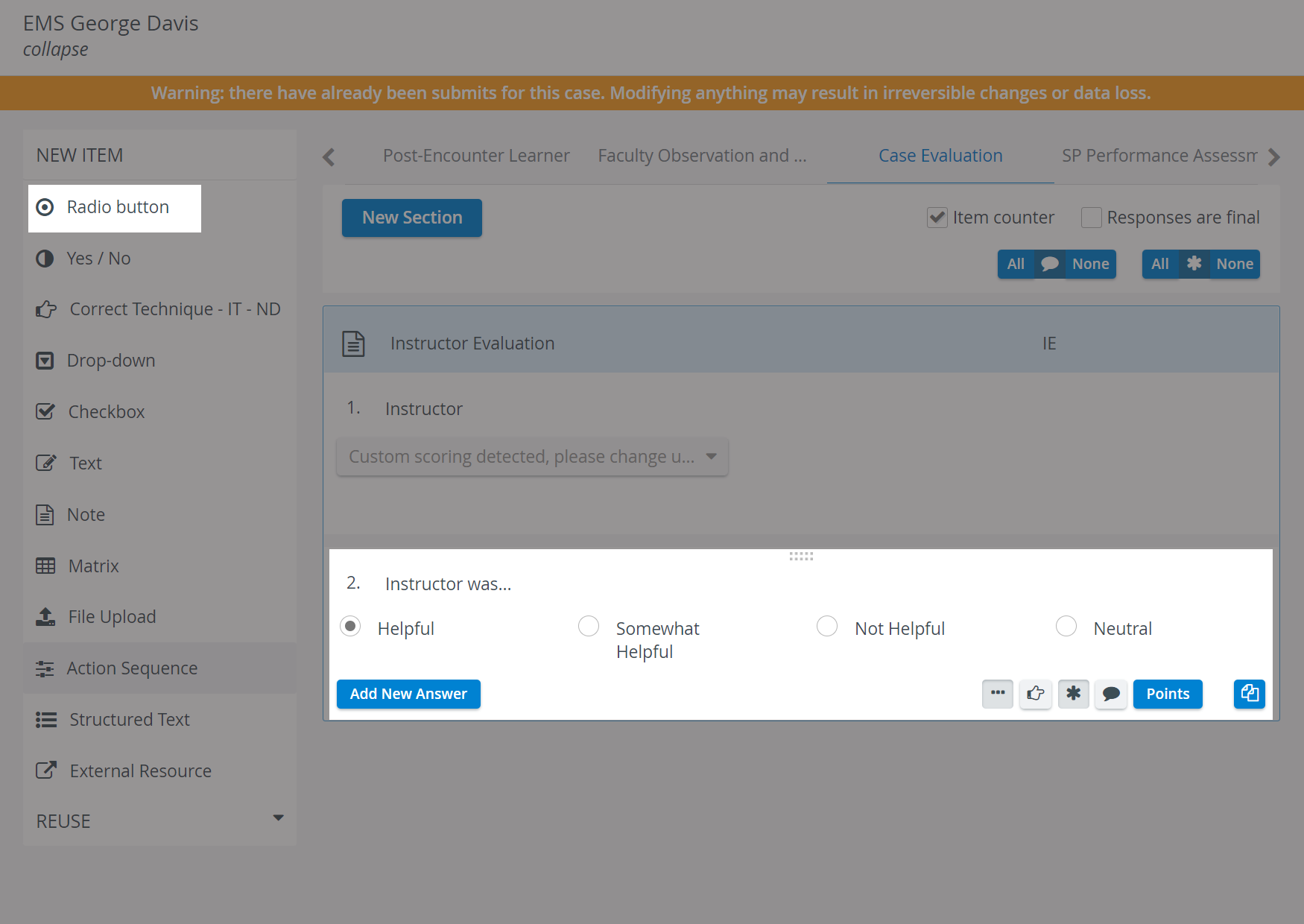1304x924 pixels.
Task: Toggle the Item counter checkbox
Action: [937, 218]
